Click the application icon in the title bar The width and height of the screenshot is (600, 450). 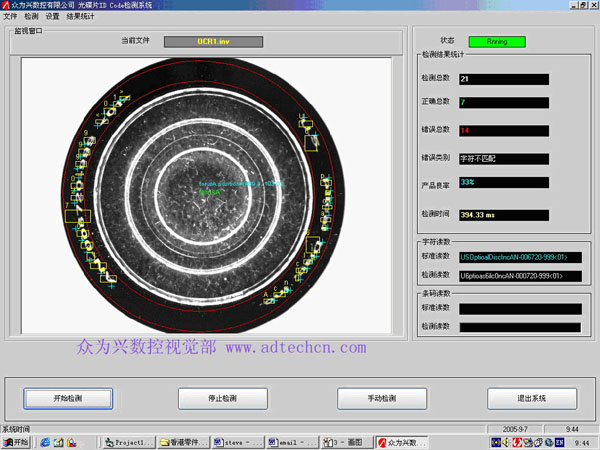(x=5, y=5)
